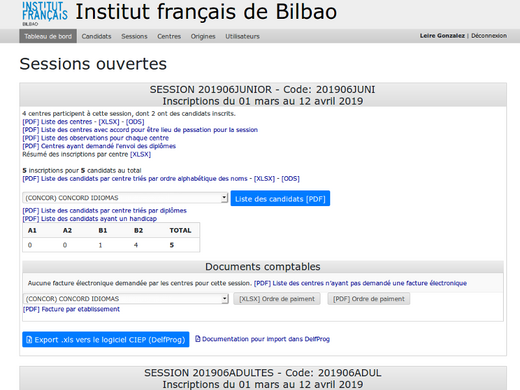This screenshot has width=520, height=390.
Task: Open the Liste des observations pour chaque centre PDF
Action: tap(96, 138)
